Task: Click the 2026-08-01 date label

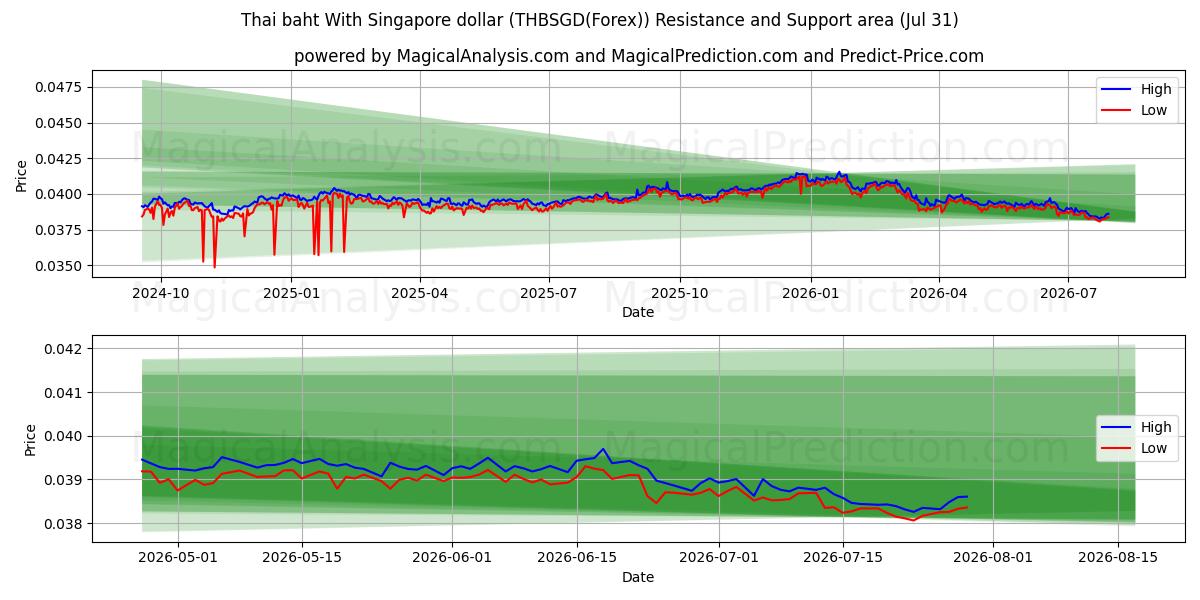Action: pos(994,560)
